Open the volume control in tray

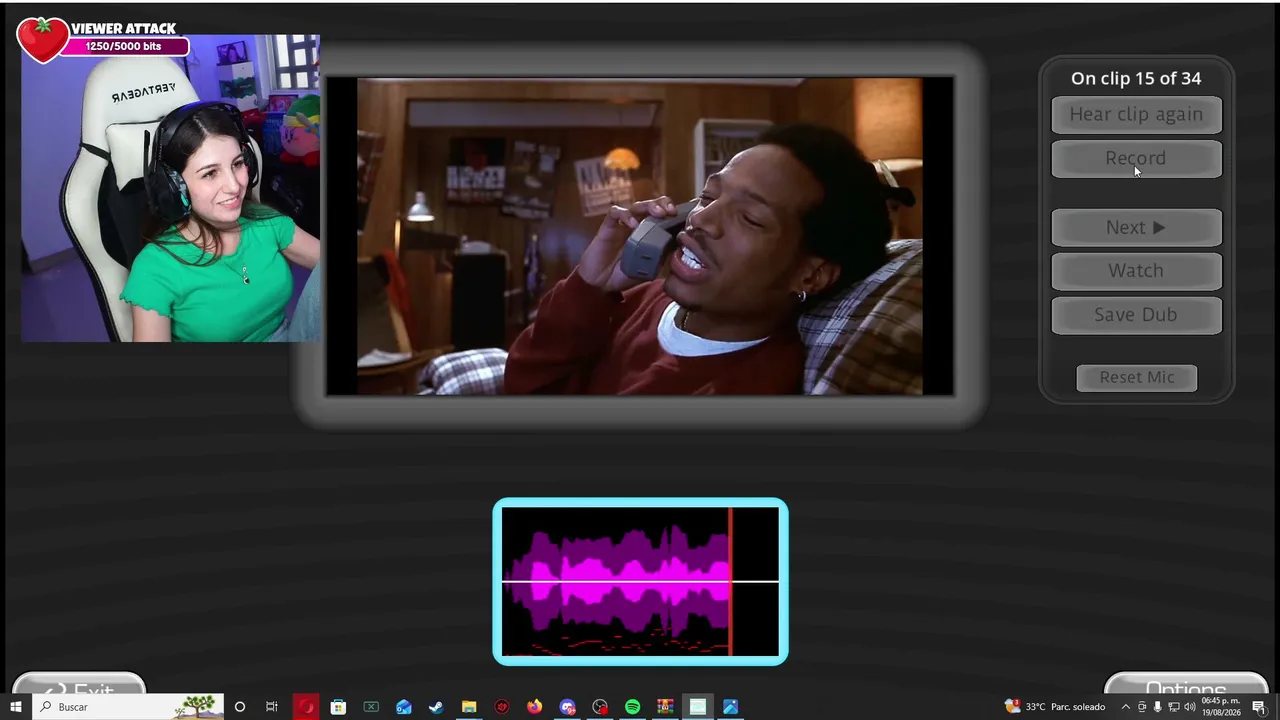coord(1190,707)
